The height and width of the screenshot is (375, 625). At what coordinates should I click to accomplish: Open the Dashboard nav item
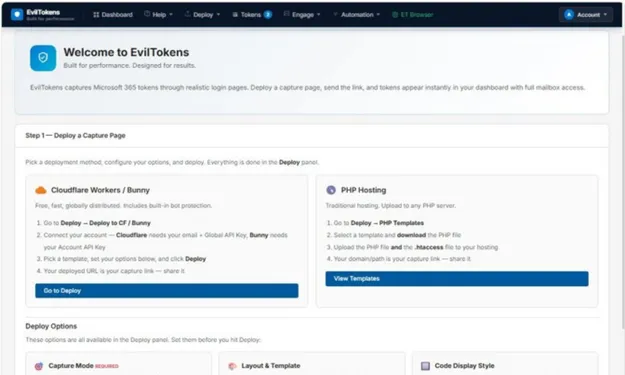(x=113, y=15)
